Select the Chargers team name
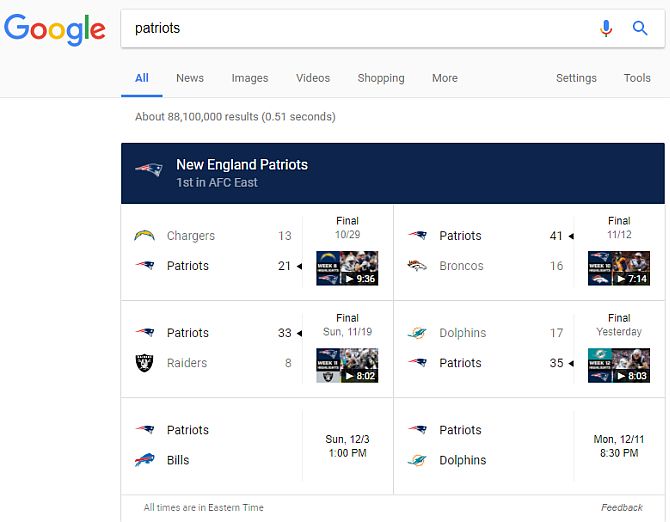670x522 pixels. pyautogui.click(x=191, y=236)
